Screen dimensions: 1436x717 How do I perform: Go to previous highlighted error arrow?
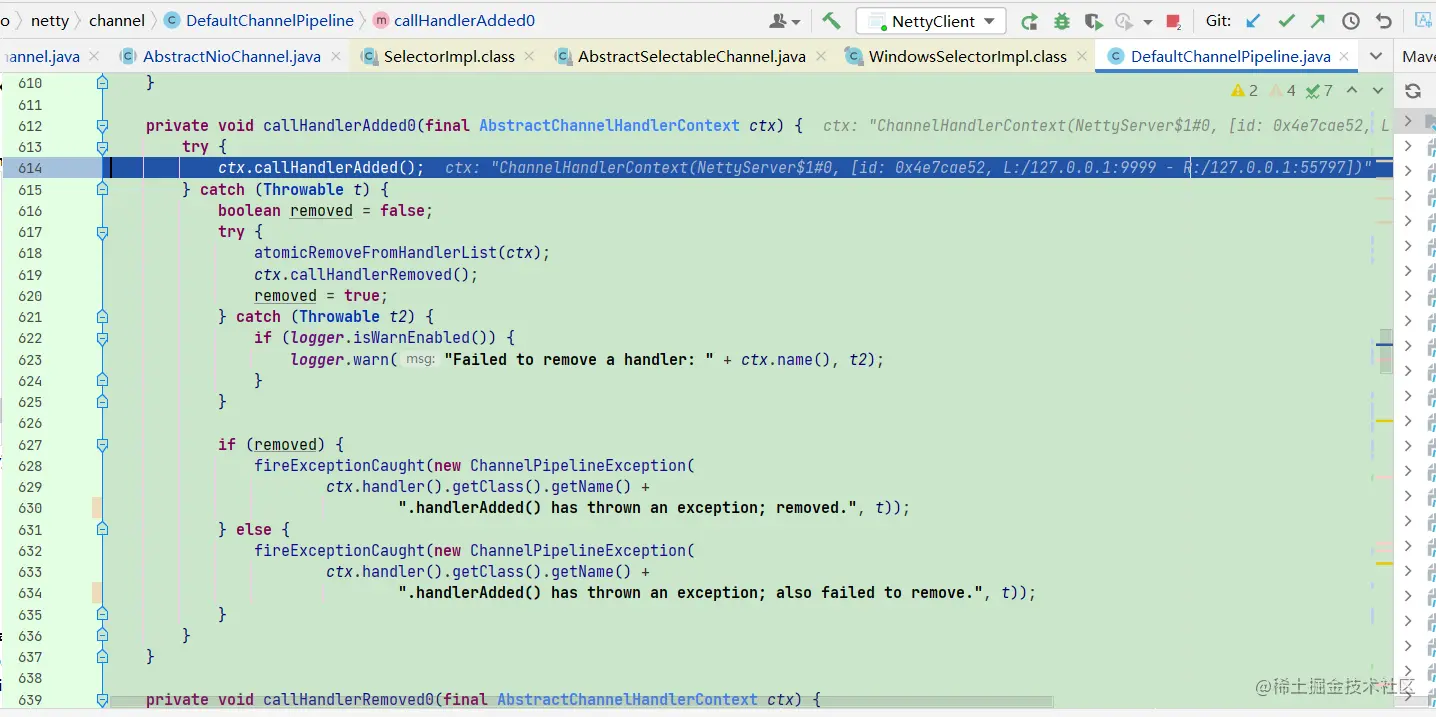pyautogui.click(x=1352, y=91)
